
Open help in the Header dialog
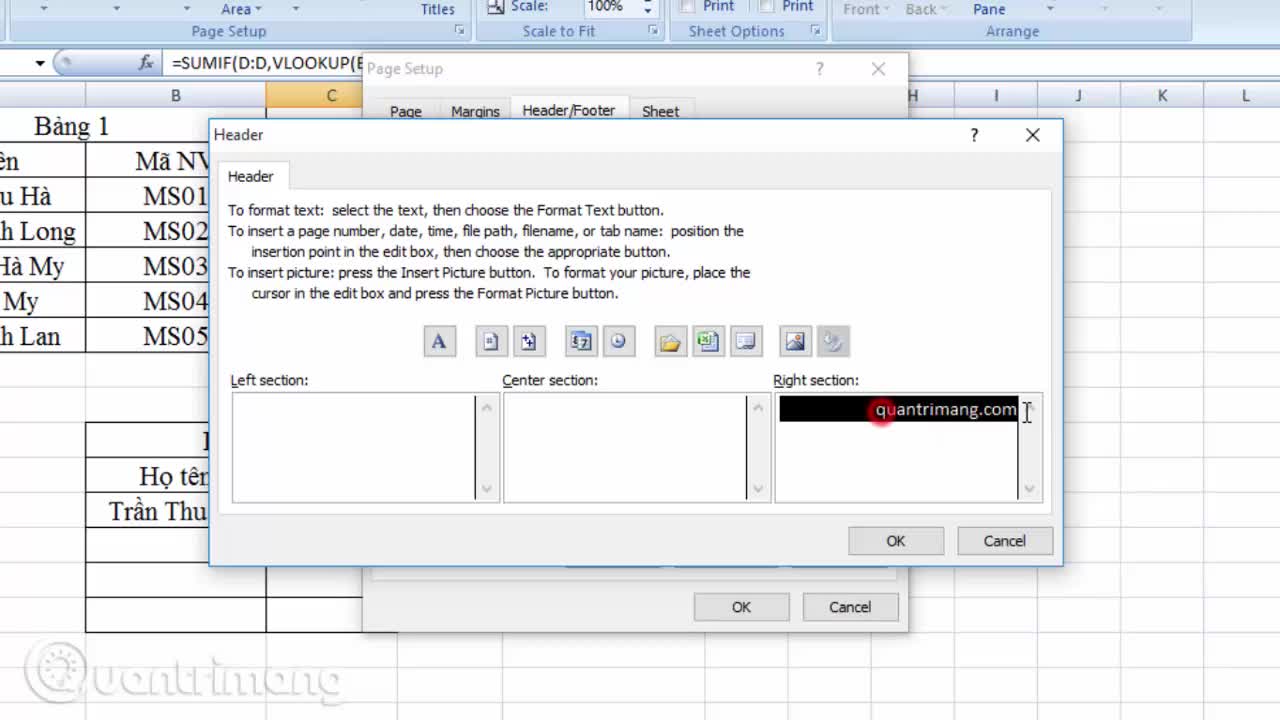pyautogui.click(x=974, y=135)
